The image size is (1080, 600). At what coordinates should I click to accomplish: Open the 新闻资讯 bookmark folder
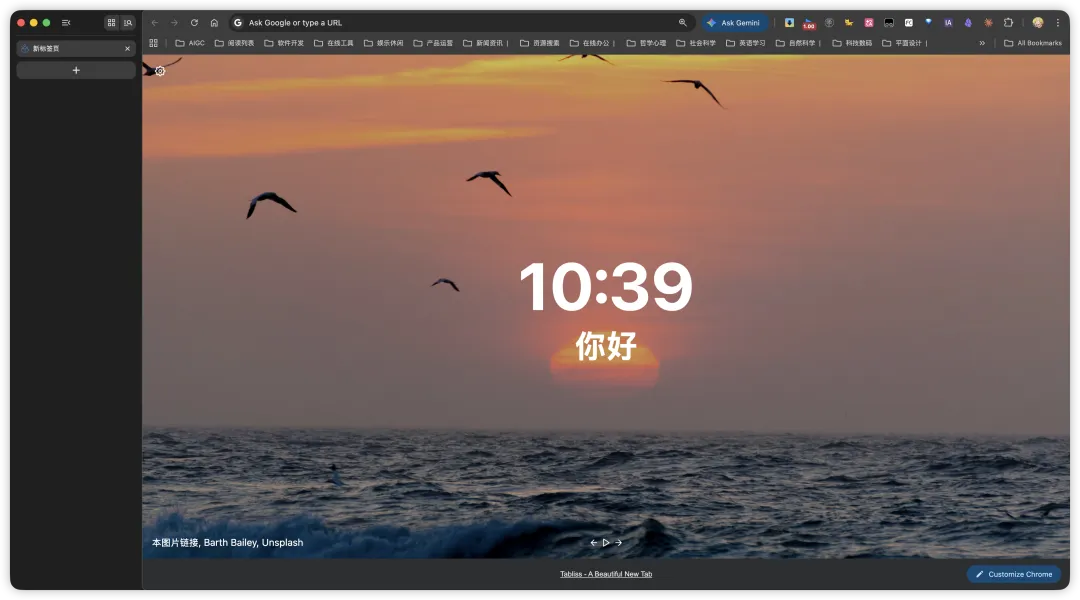click(486, 43)
